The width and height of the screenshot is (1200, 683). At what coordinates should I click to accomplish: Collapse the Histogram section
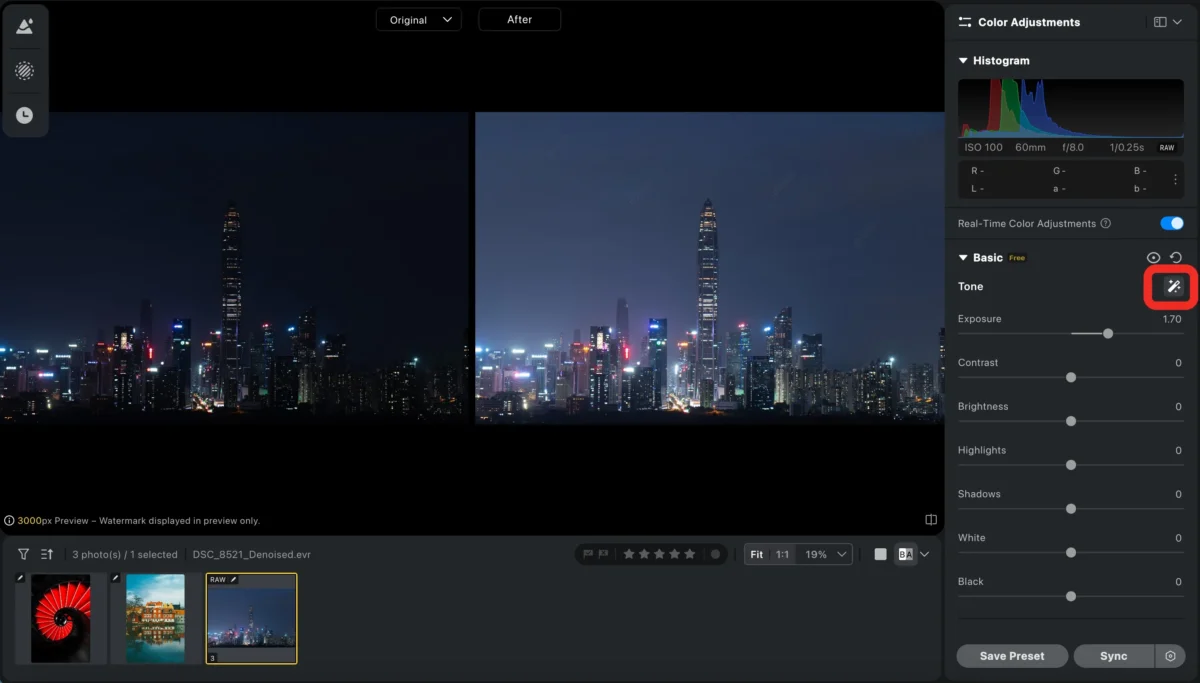click(962, 60)
